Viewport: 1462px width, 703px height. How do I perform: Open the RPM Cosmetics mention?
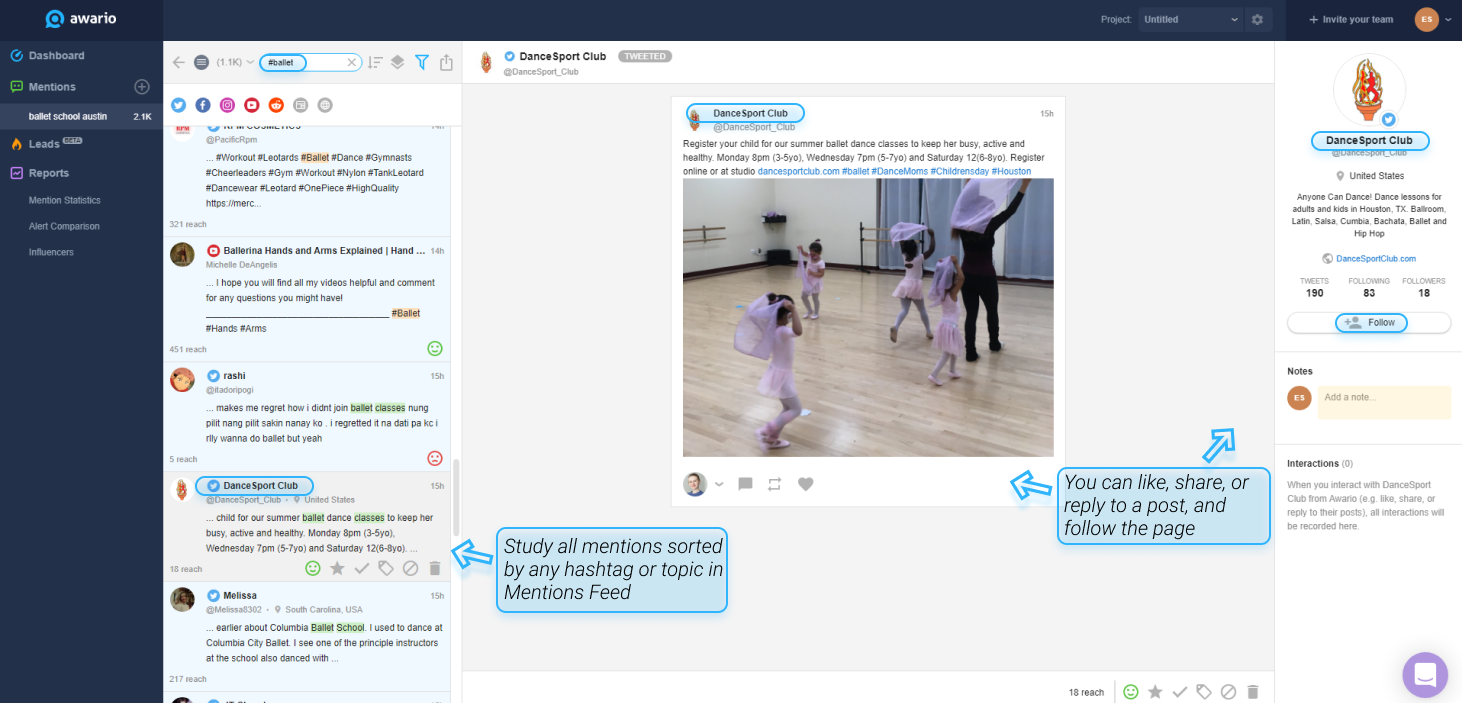click(307, 180)
